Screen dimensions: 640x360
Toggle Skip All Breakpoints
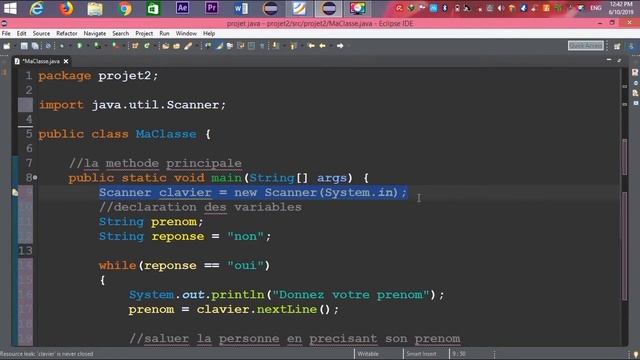tap(48, 46)
